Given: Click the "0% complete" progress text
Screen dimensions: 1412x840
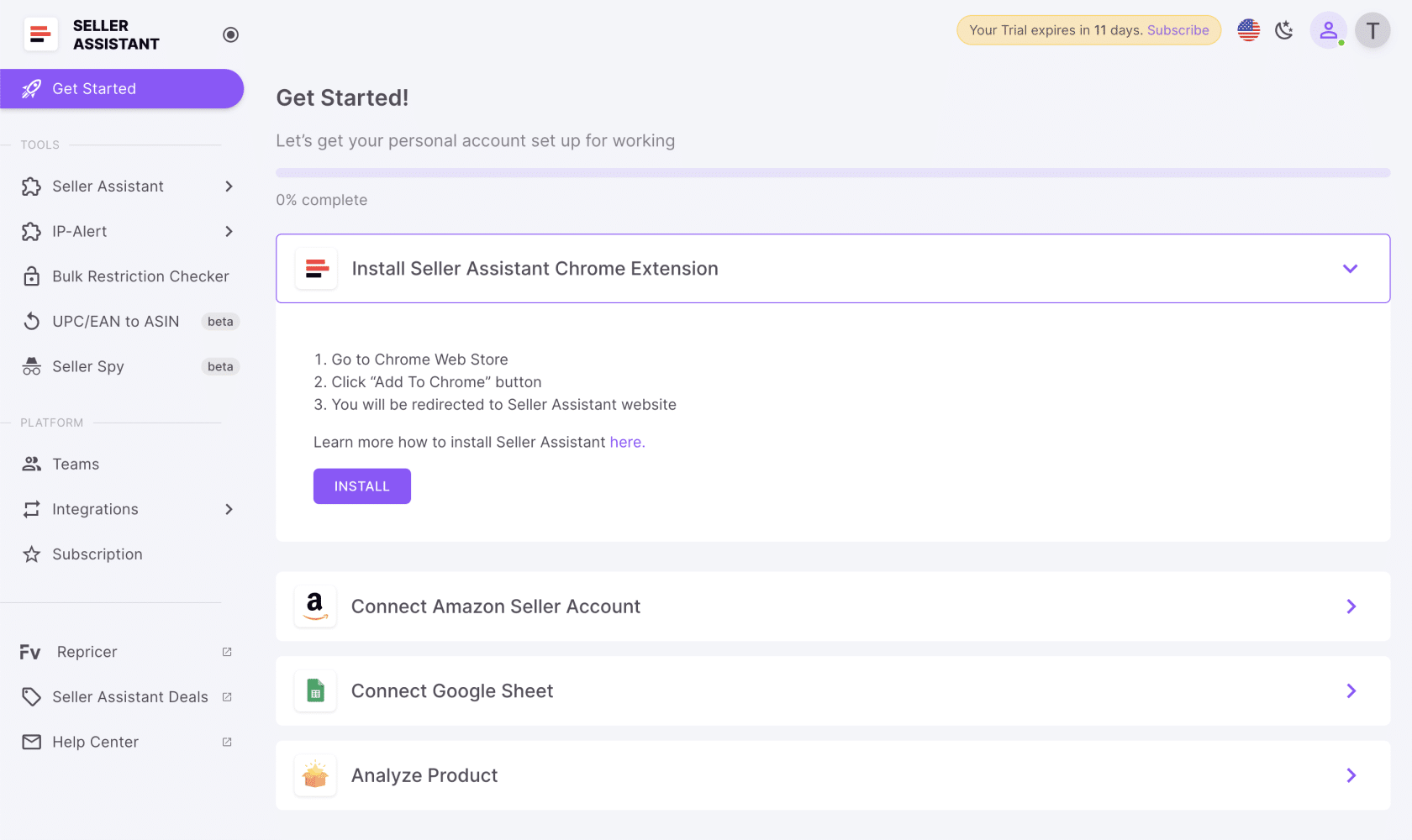Looking at the screenshot, I should [322, 200].
